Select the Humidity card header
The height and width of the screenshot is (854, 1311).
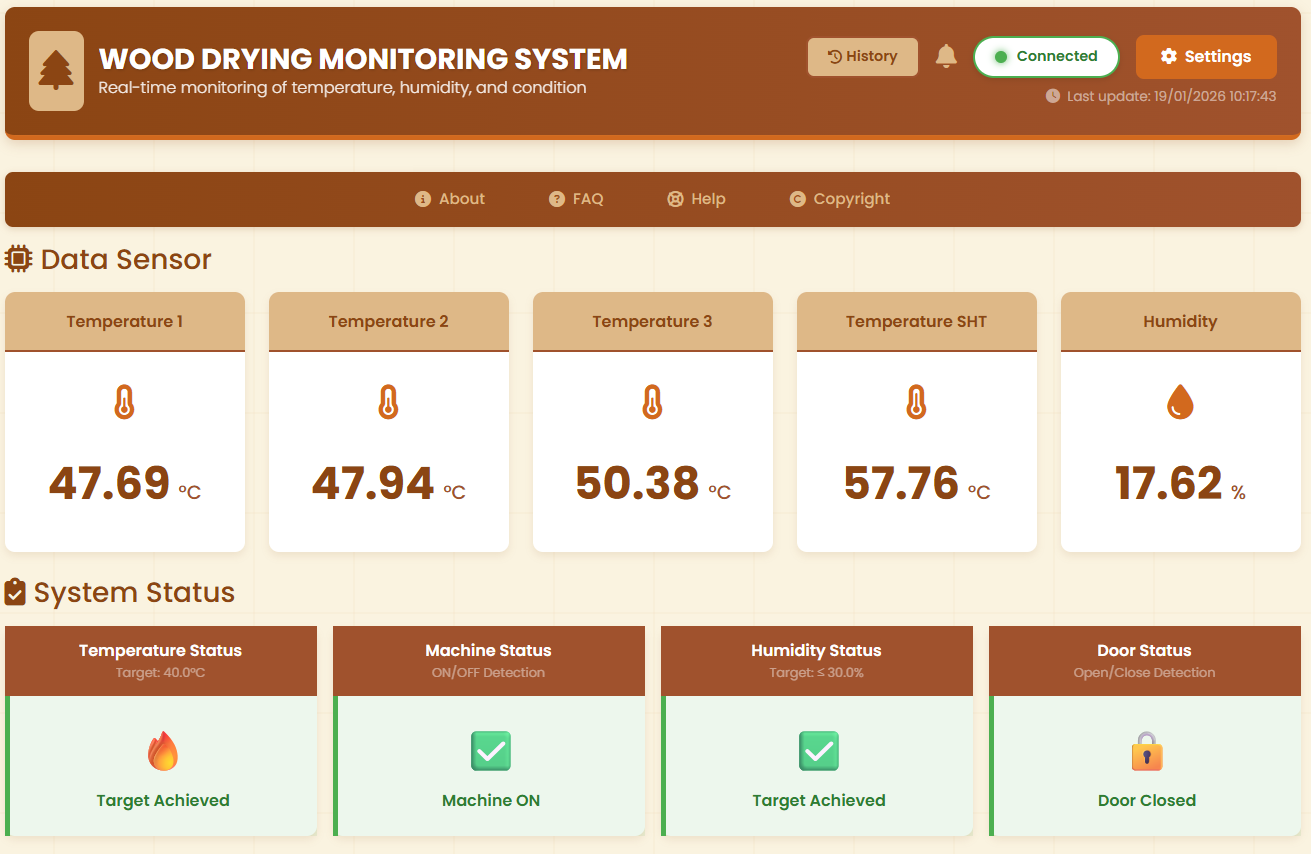pos(1181,322)
